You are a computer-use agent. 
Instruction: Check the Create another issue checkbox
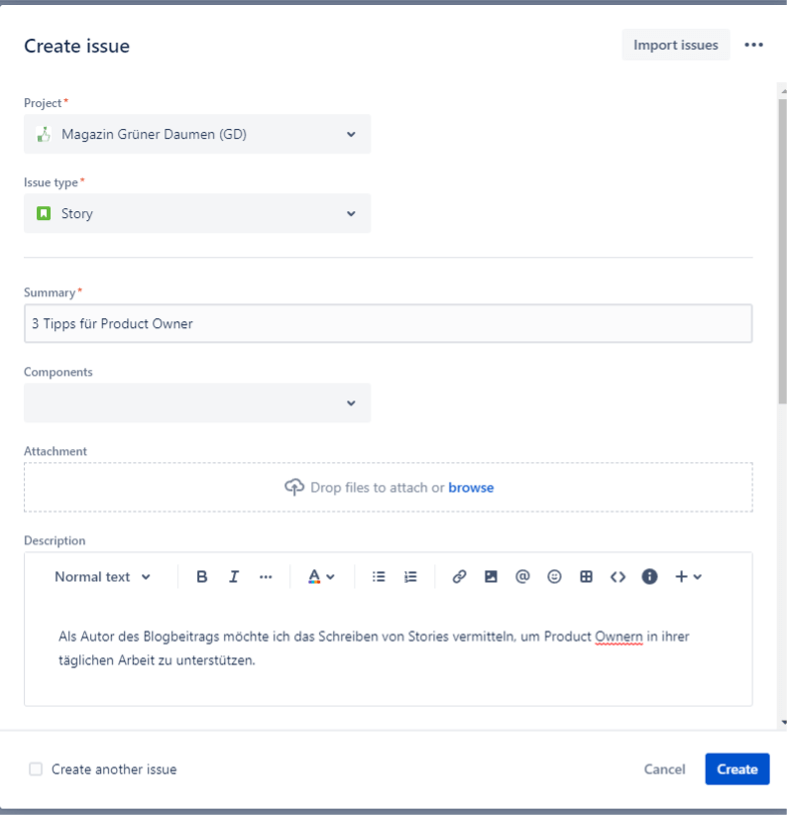34,769
